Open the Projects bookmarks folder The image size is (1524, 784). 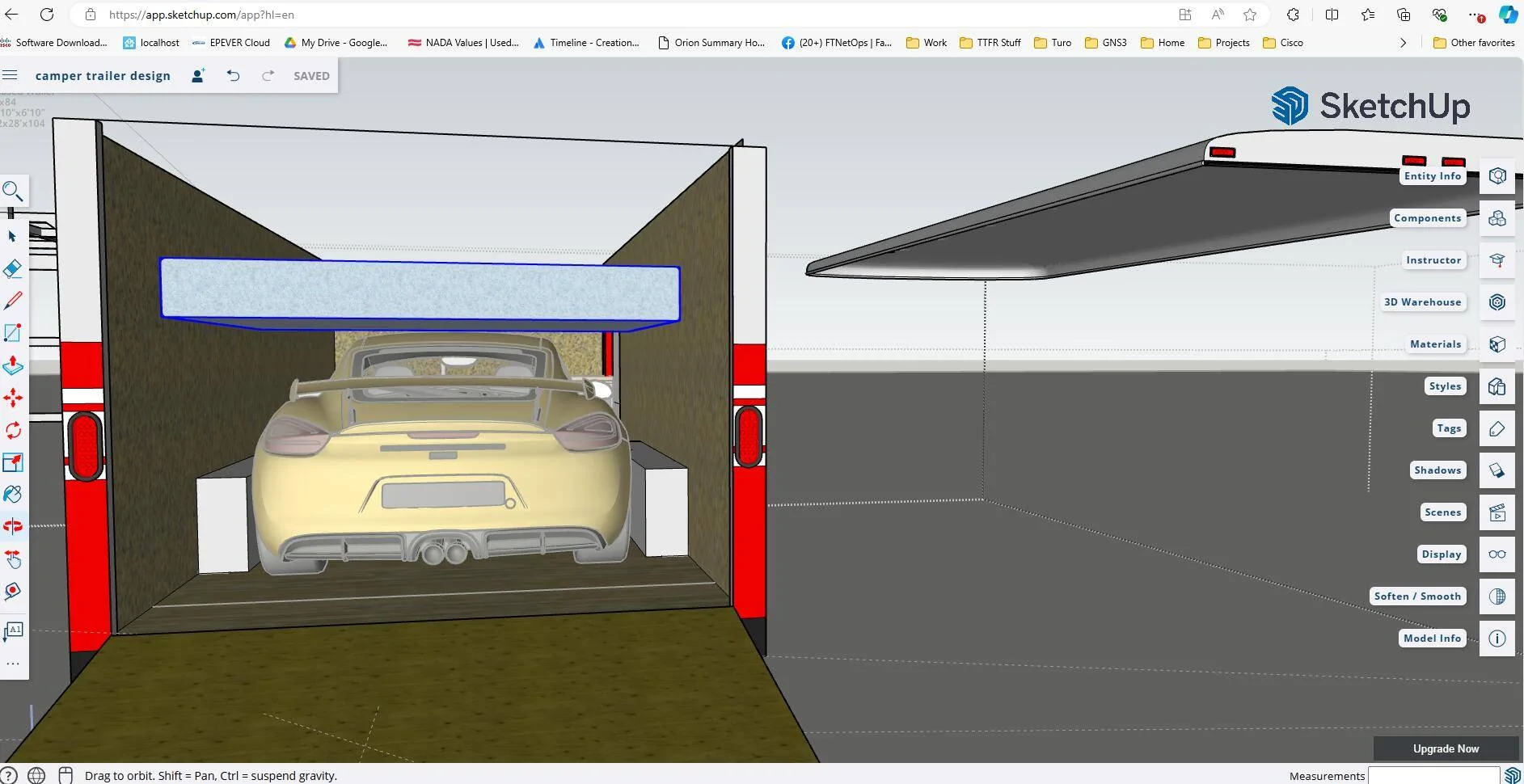1224,43
